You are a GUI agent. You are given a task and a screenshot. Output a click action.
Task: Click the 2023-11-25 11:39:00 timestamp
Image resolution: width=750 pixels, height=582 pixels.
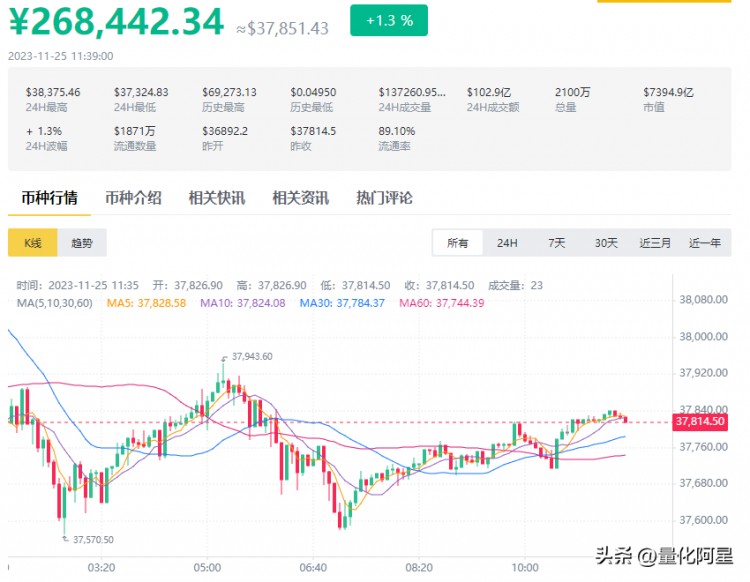(x=61, y=56)
